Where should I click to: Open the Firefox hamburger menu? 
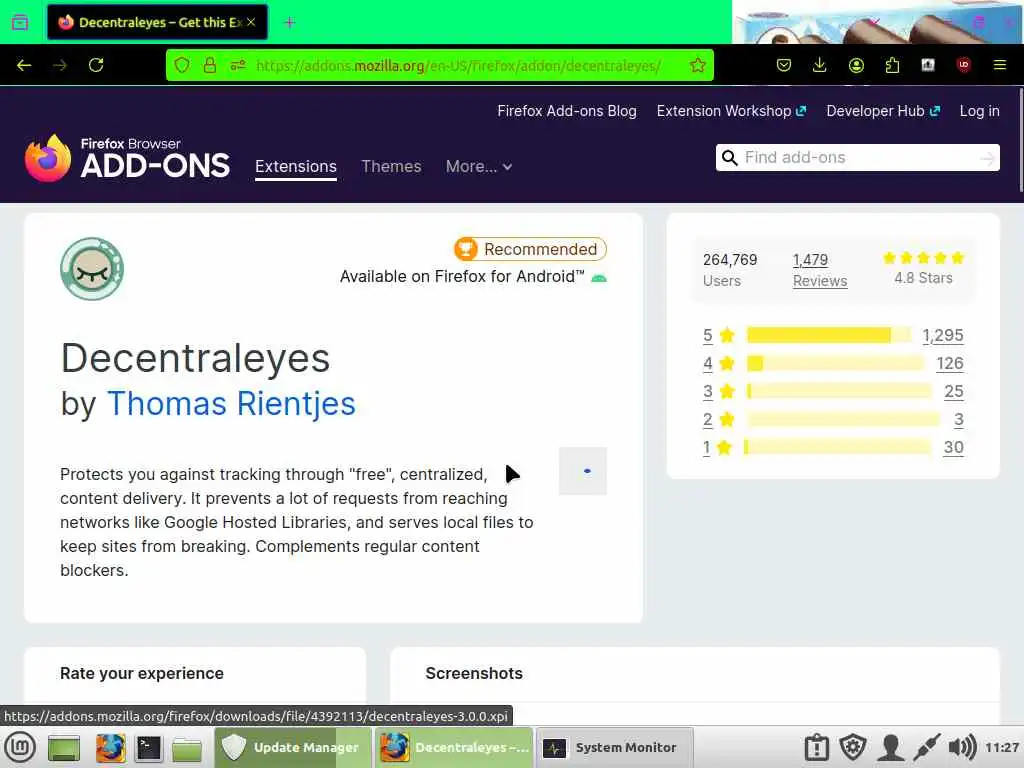(x=1000, y=65)
